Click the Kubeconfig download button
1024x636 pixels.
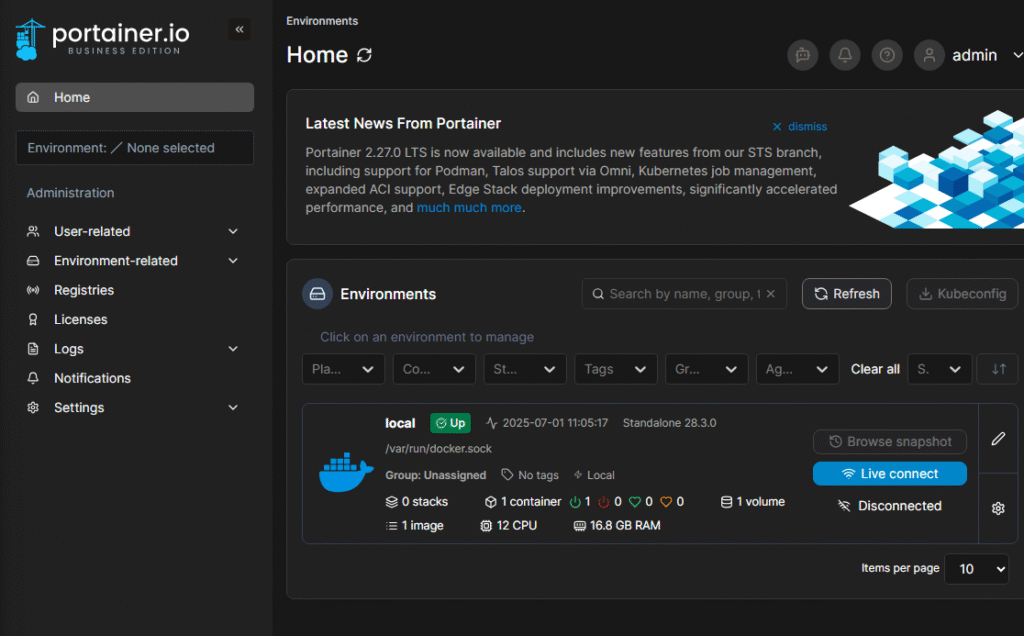pos(962,294)
